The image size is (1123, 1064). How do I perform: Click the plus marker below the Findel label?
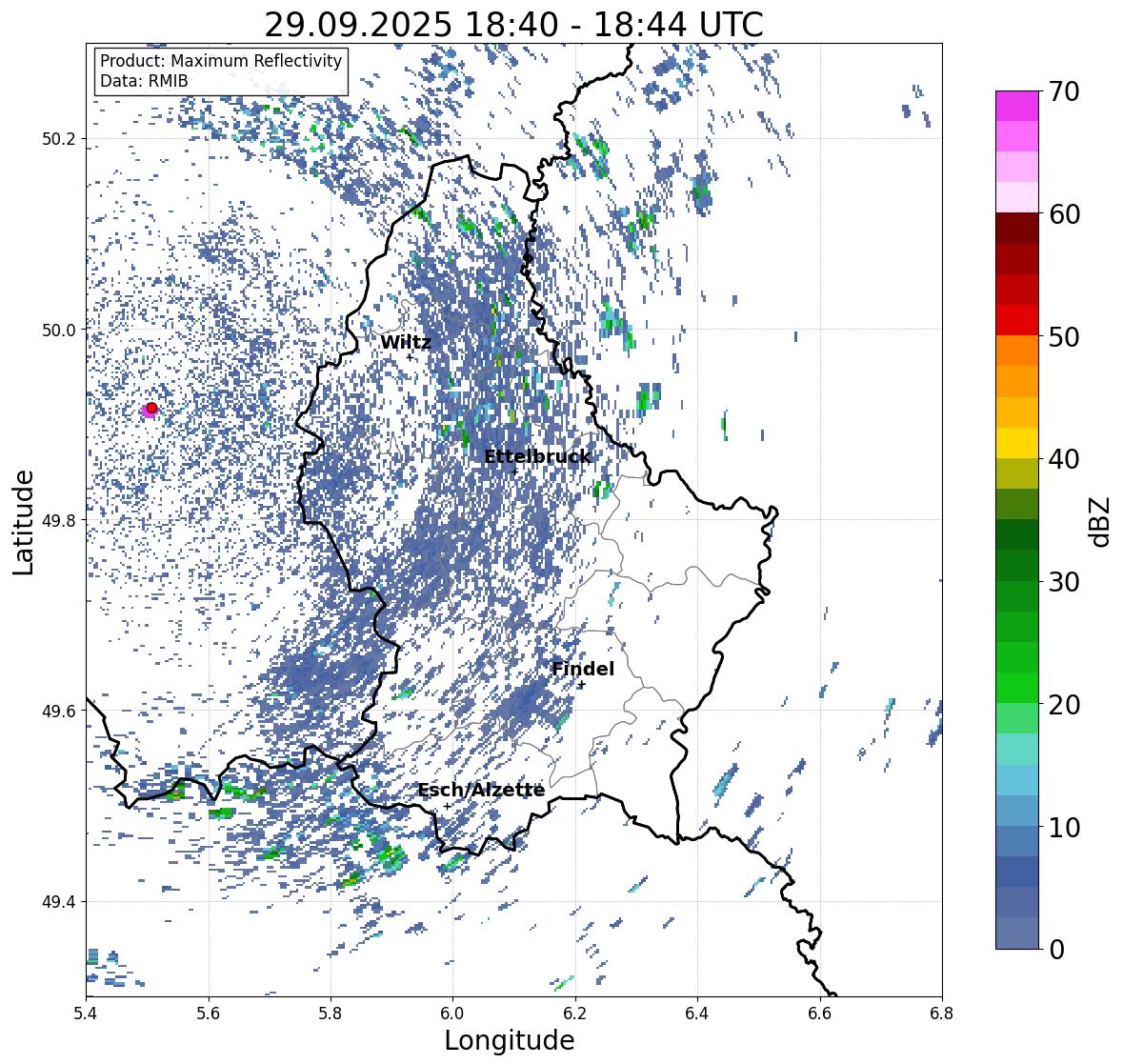pos(582,685)
